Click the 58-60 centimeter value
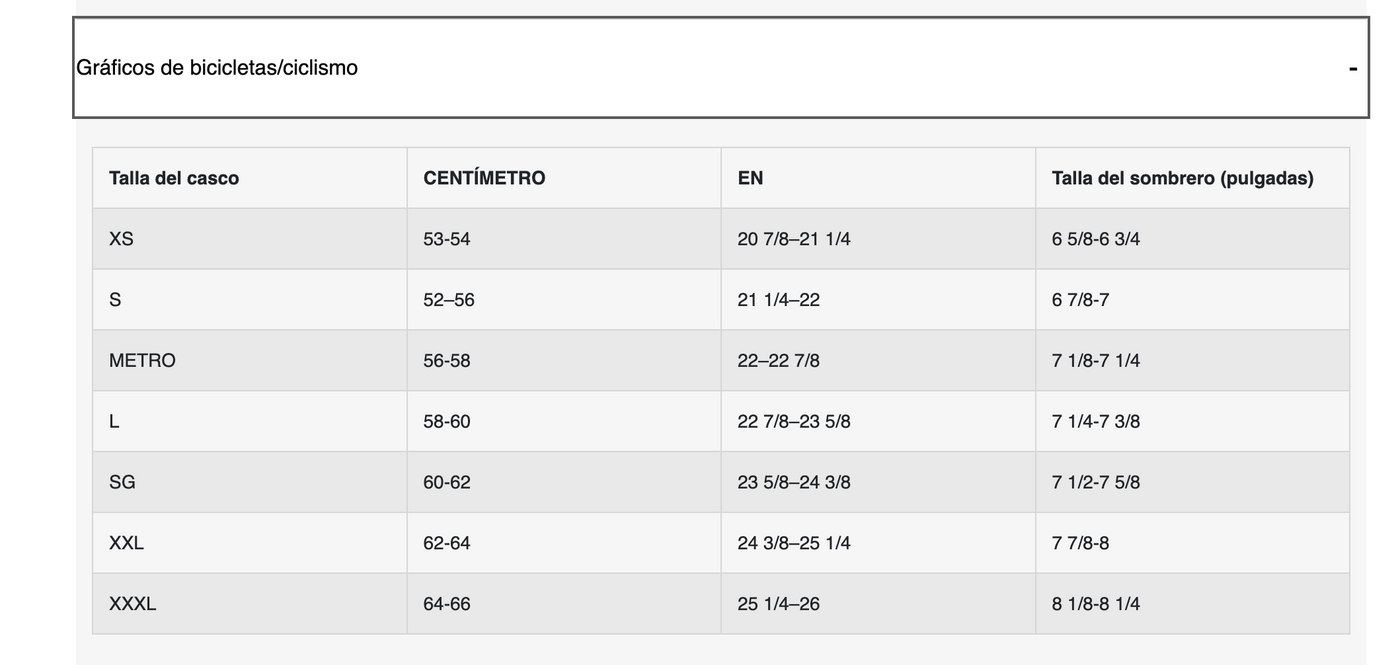 point(446,421)
